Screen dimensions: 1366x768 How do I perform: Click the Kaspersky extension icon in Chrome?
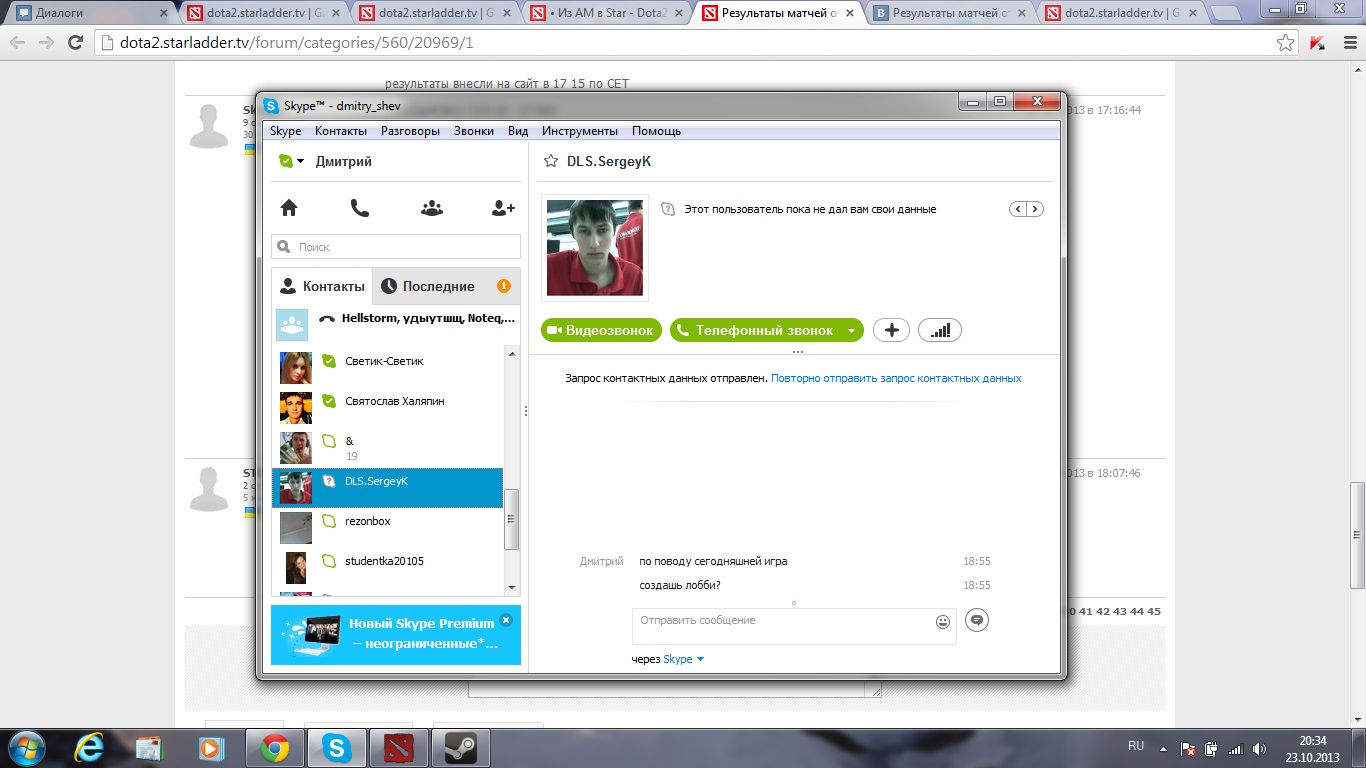tap(1317, 43)
